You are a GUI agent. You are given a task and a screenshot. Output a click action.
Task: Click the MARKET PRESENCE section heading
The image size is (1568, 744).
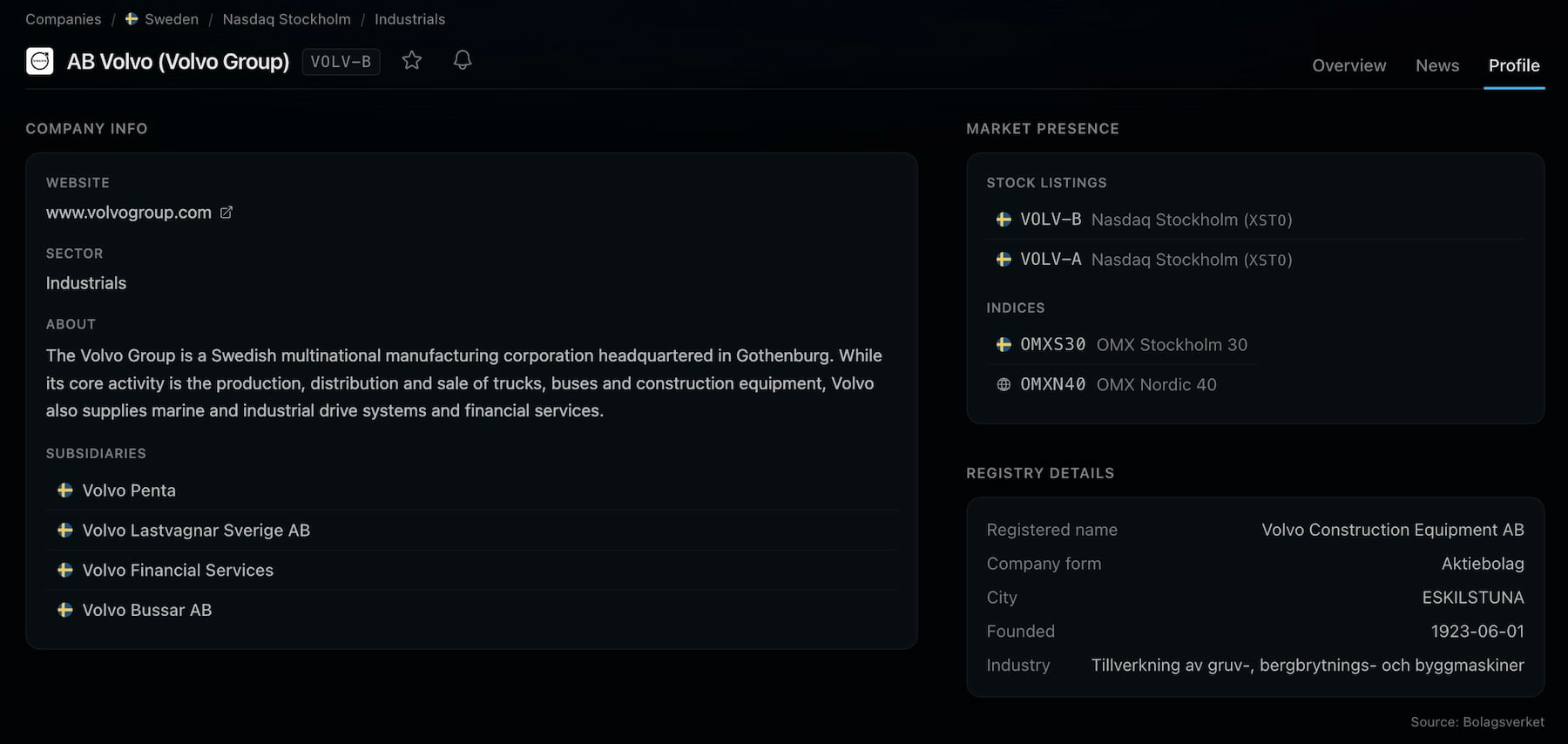tap(1043, 129)
